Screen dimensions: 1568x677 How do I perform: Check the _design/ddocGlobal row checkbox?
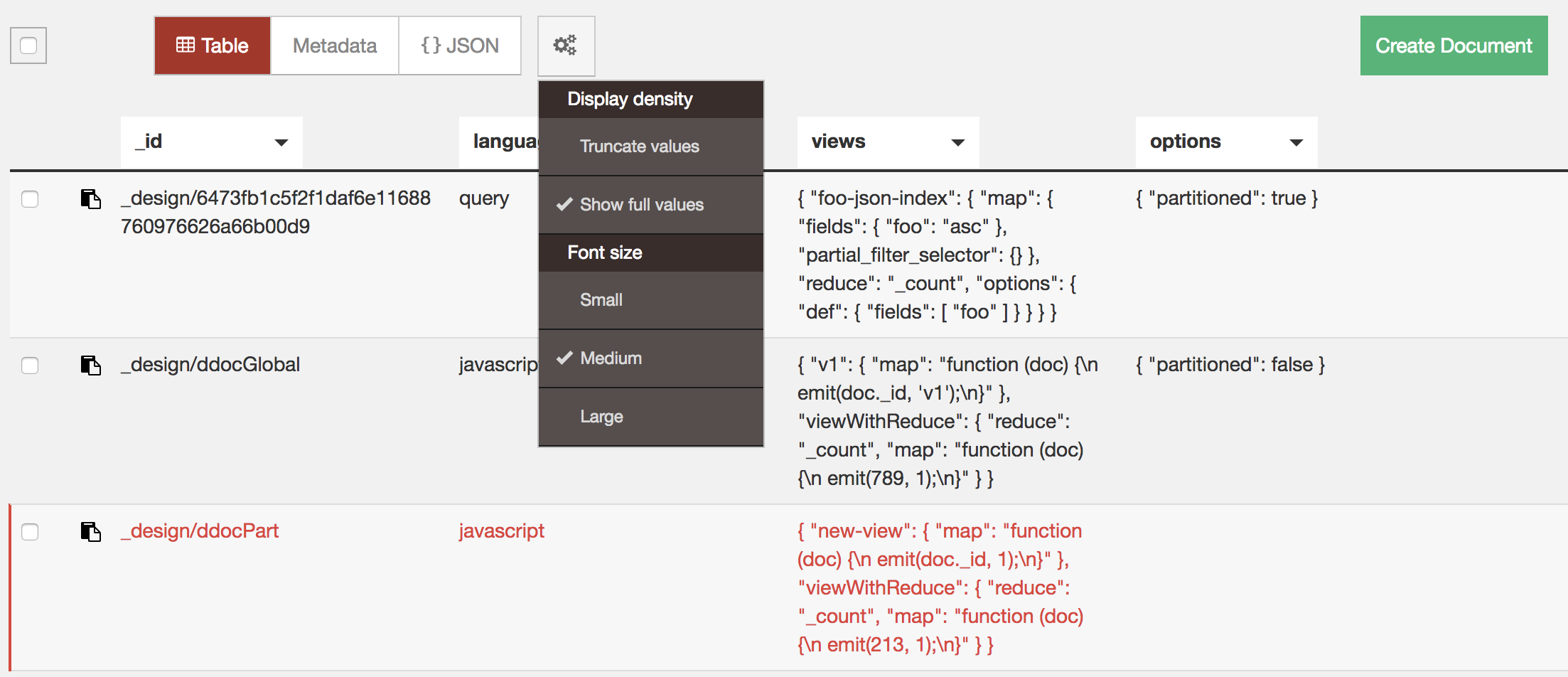coord(30,366)
